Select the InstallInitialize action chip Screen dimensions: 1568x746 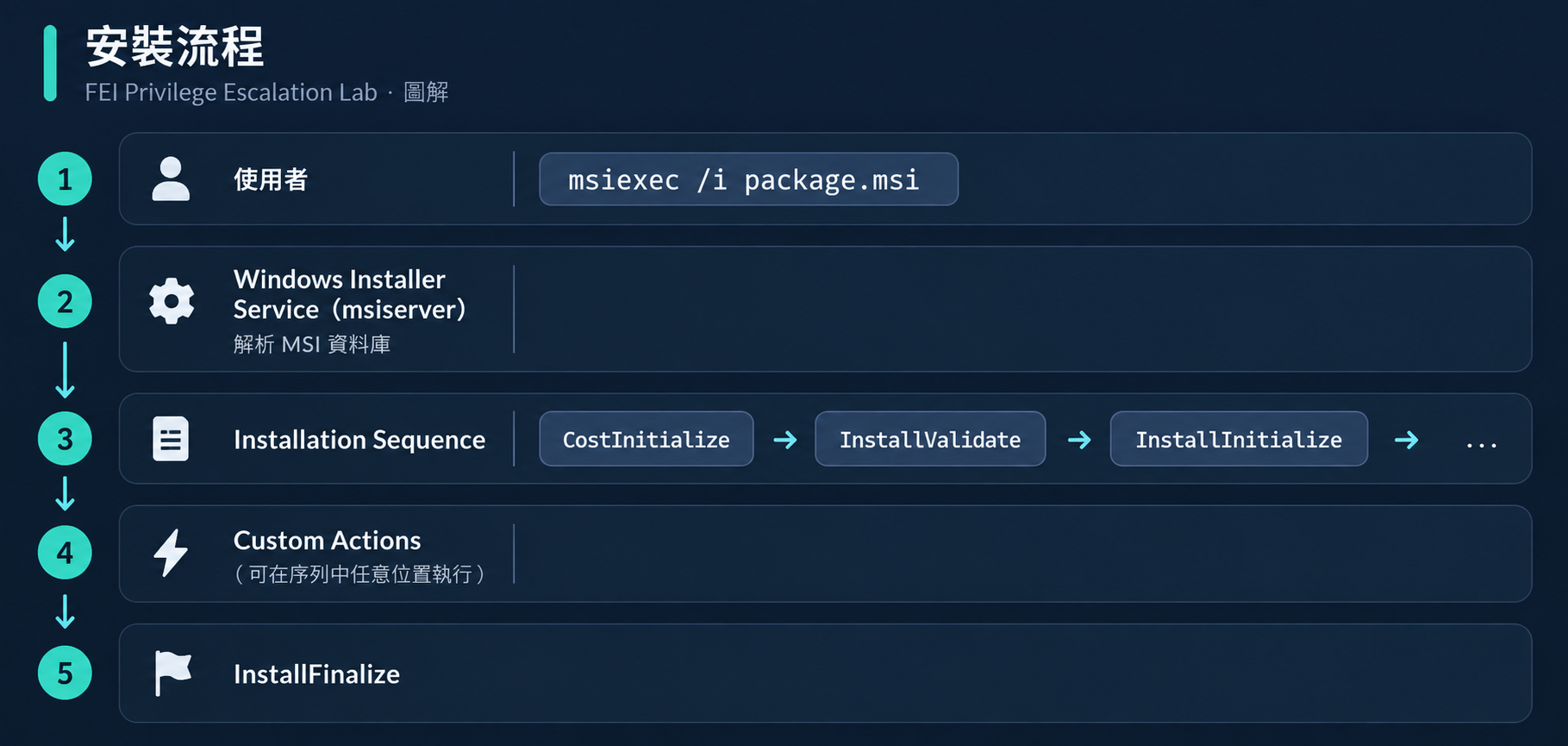point(1239,439)
